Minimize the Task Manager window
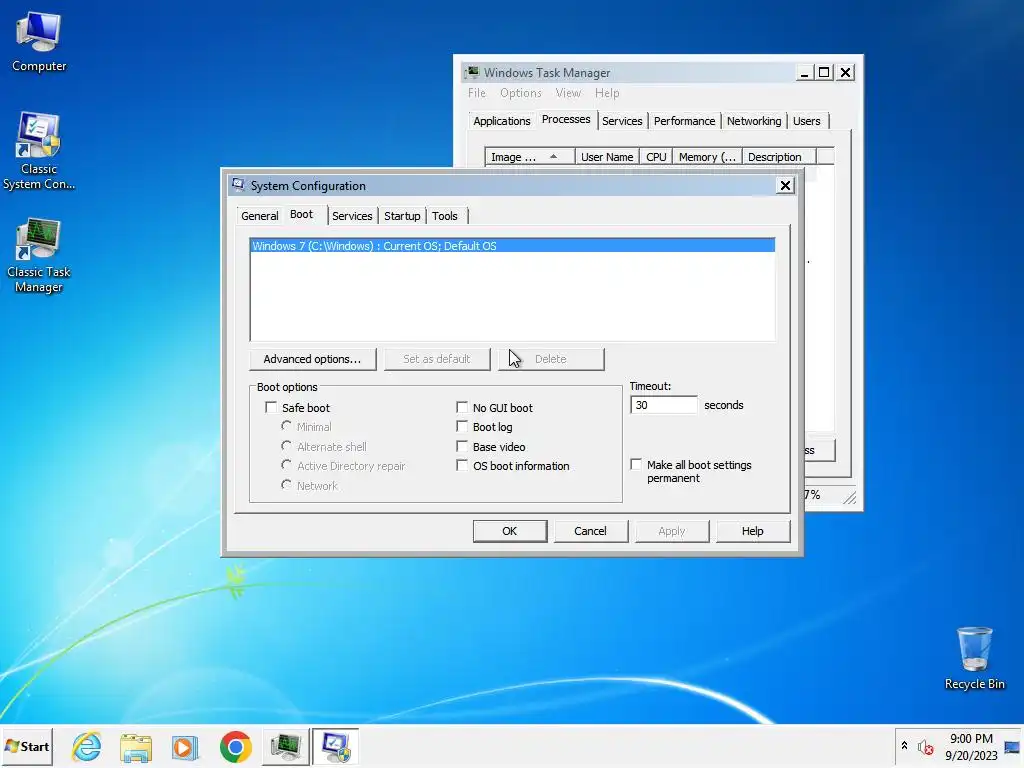This screenshot has width=1024, height=768. pyautogui.click(x=805, y=72)
